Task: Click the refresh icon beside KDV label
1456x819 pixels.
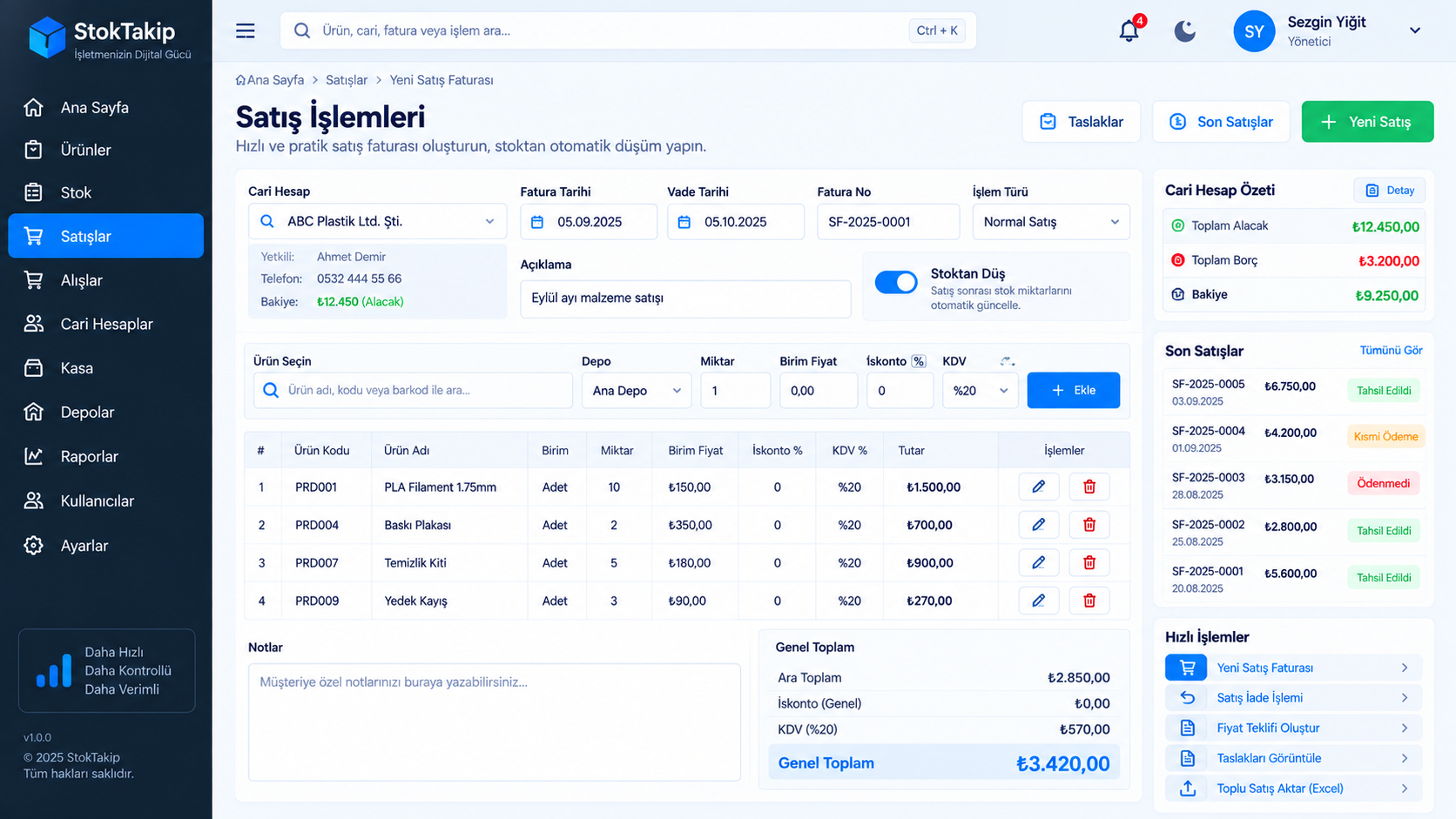Action: point(1007,361)
